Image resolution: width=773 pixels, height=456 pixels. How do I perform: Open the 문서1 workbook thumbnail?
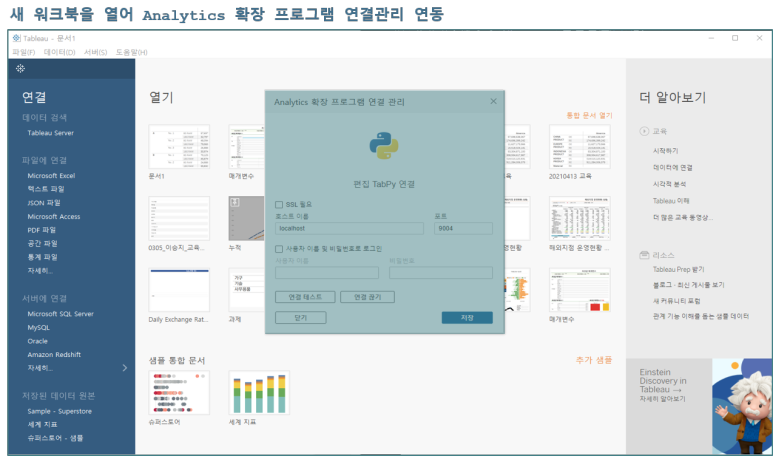[x=179, y=147]
